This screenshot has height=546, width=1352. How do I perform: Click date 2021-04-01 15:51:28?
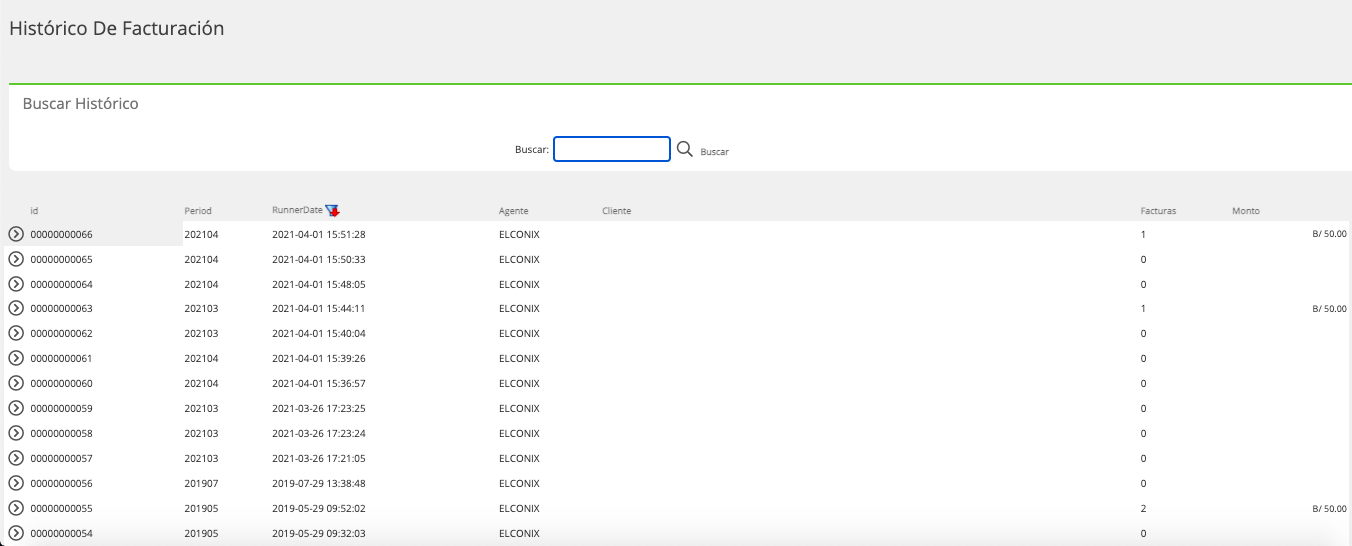318,234
